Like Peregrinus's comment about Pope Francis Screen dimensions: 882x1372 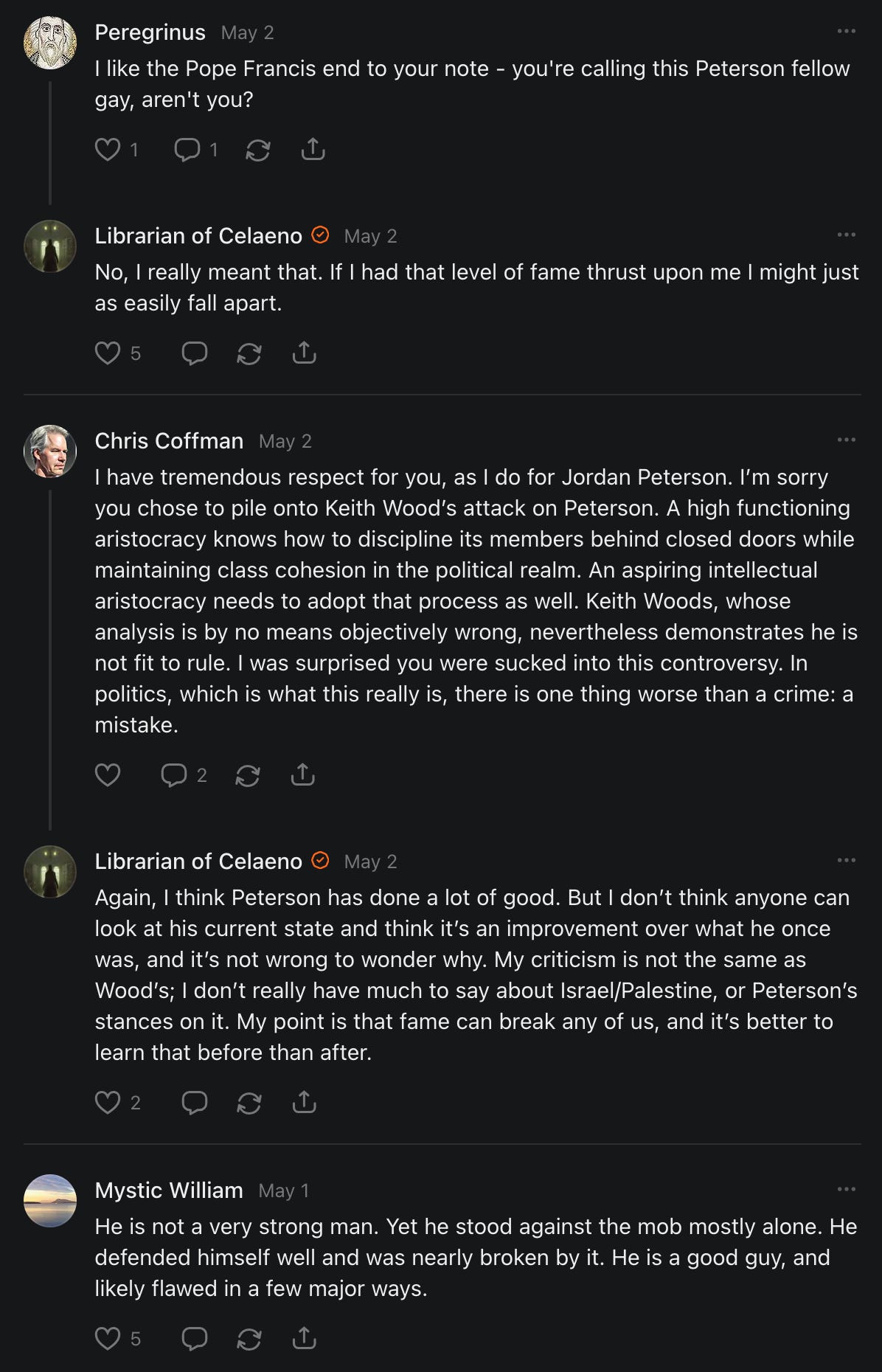pos(108,150)
